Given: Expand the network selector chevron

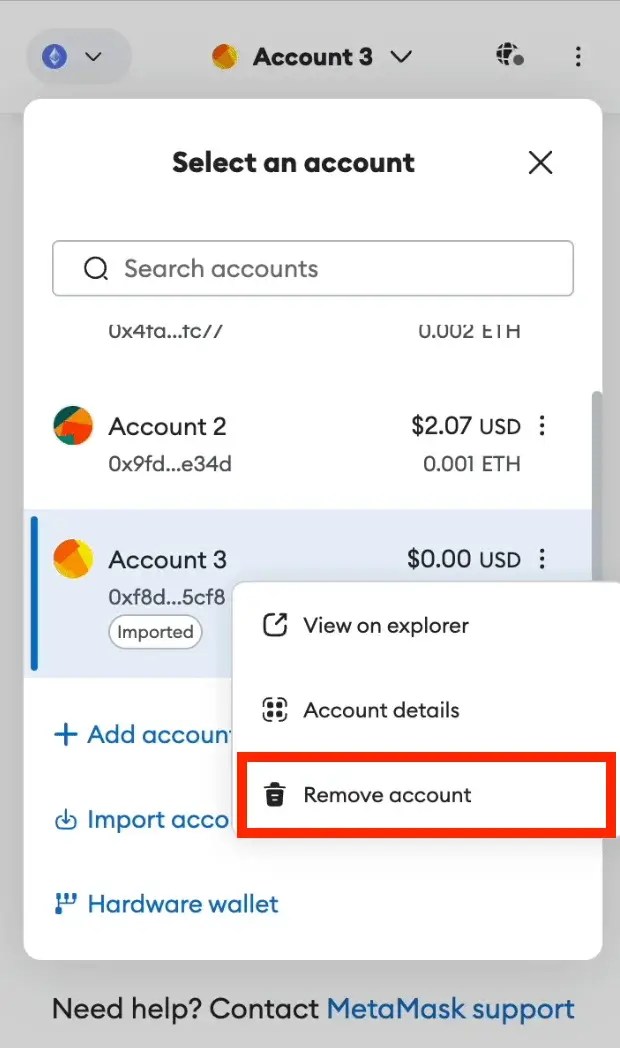Looking at the screenshot, I should (94, 57).
